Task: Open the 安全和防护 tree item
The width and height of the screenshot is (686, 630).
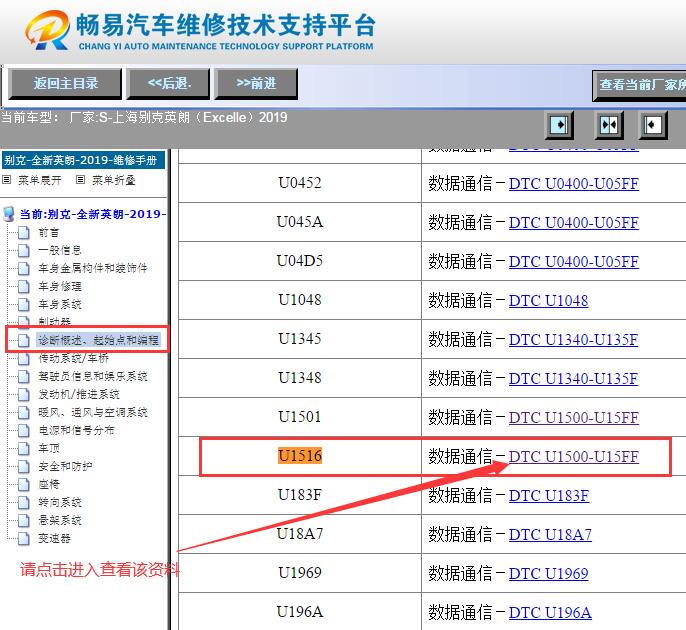Action: pyautogui.click(x=65, y=466)
